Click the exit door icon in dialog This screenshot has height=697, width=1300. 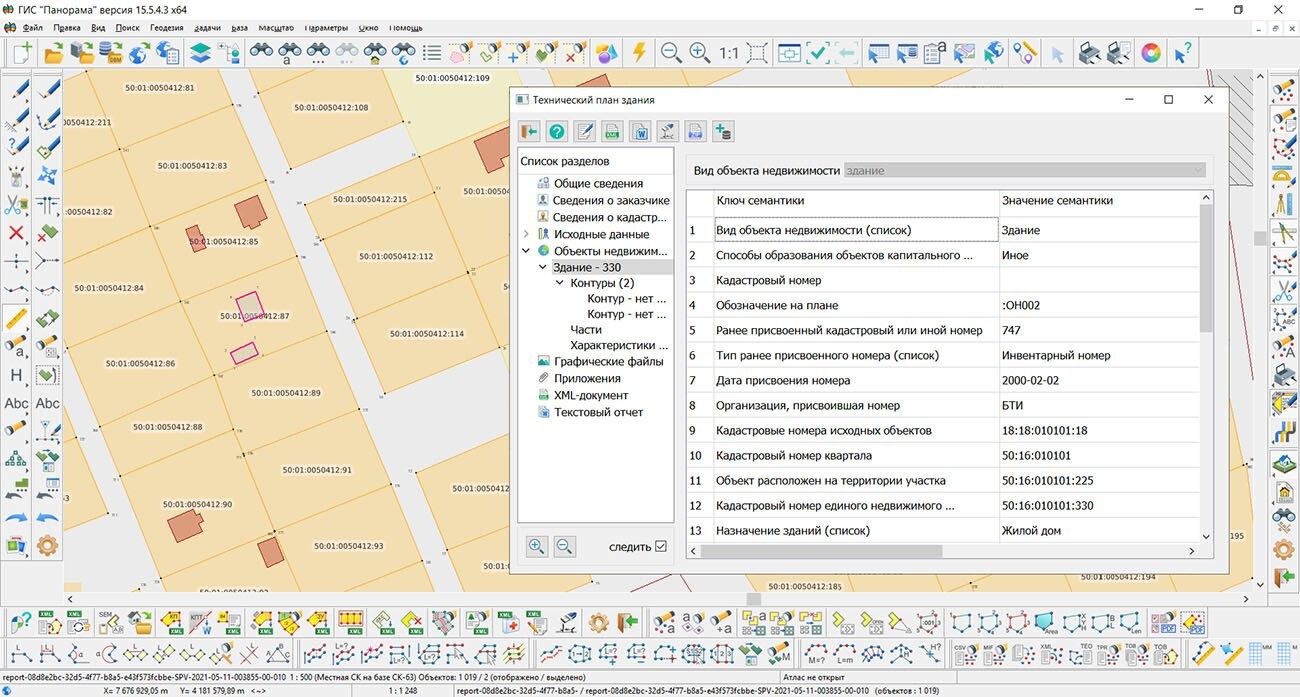(529, 131)
